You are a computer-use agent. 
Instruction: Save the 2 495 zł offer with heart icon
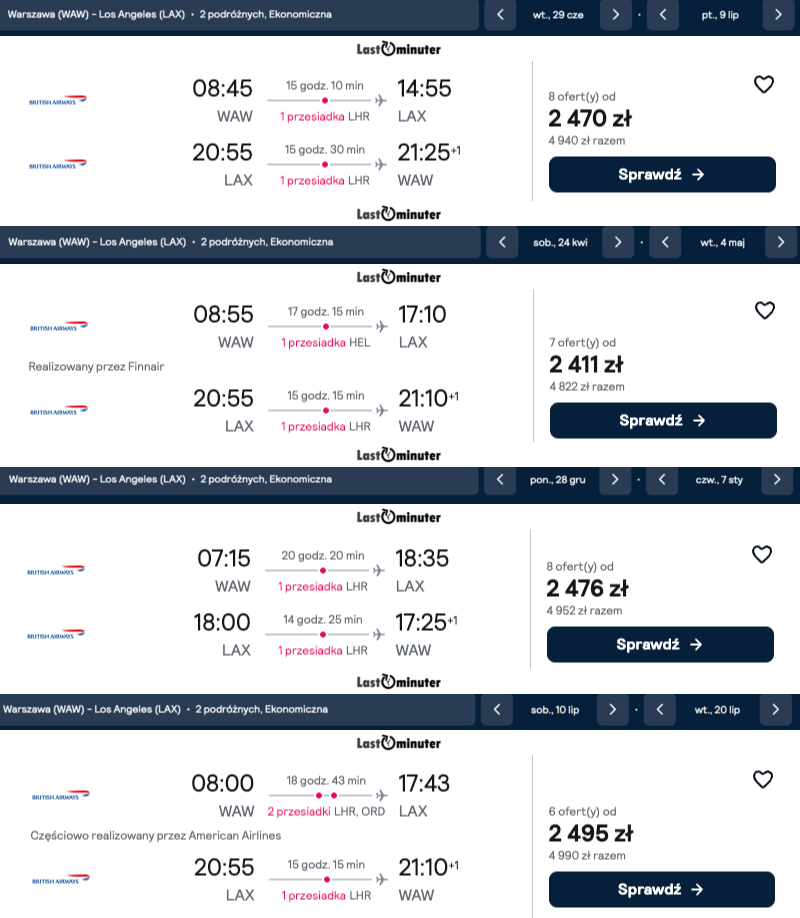click(763, 779)
